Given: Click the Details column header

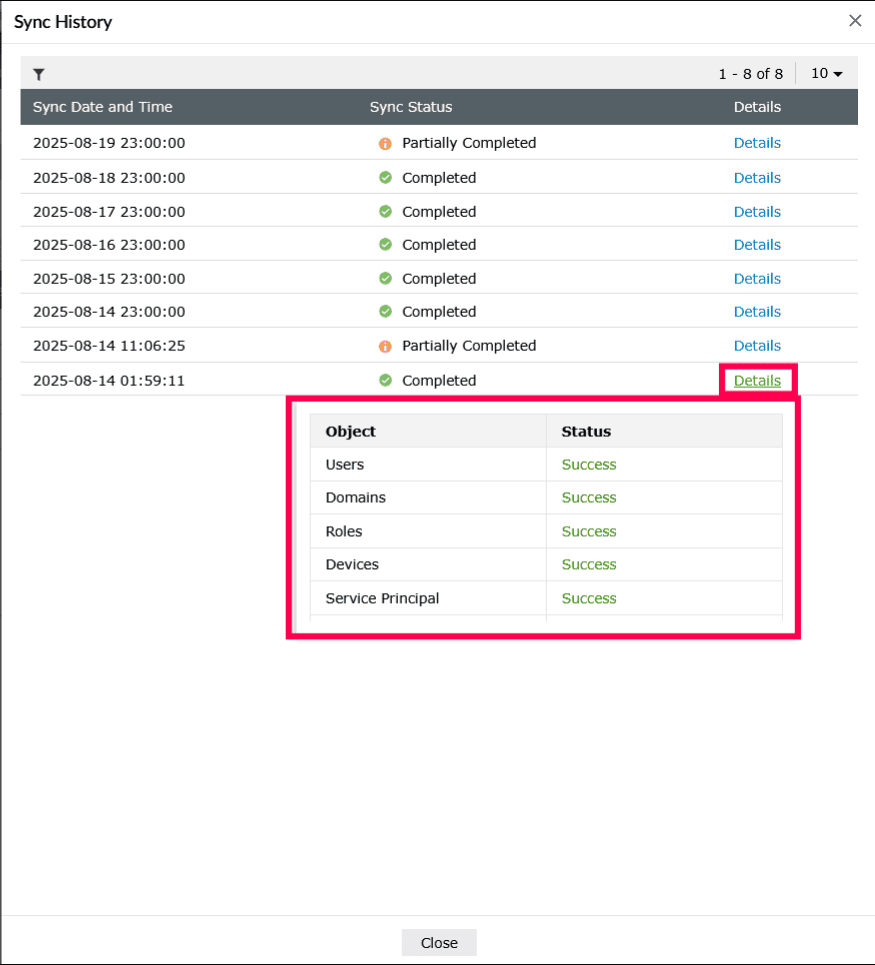Looking at the screenshot, I should 757,107.
